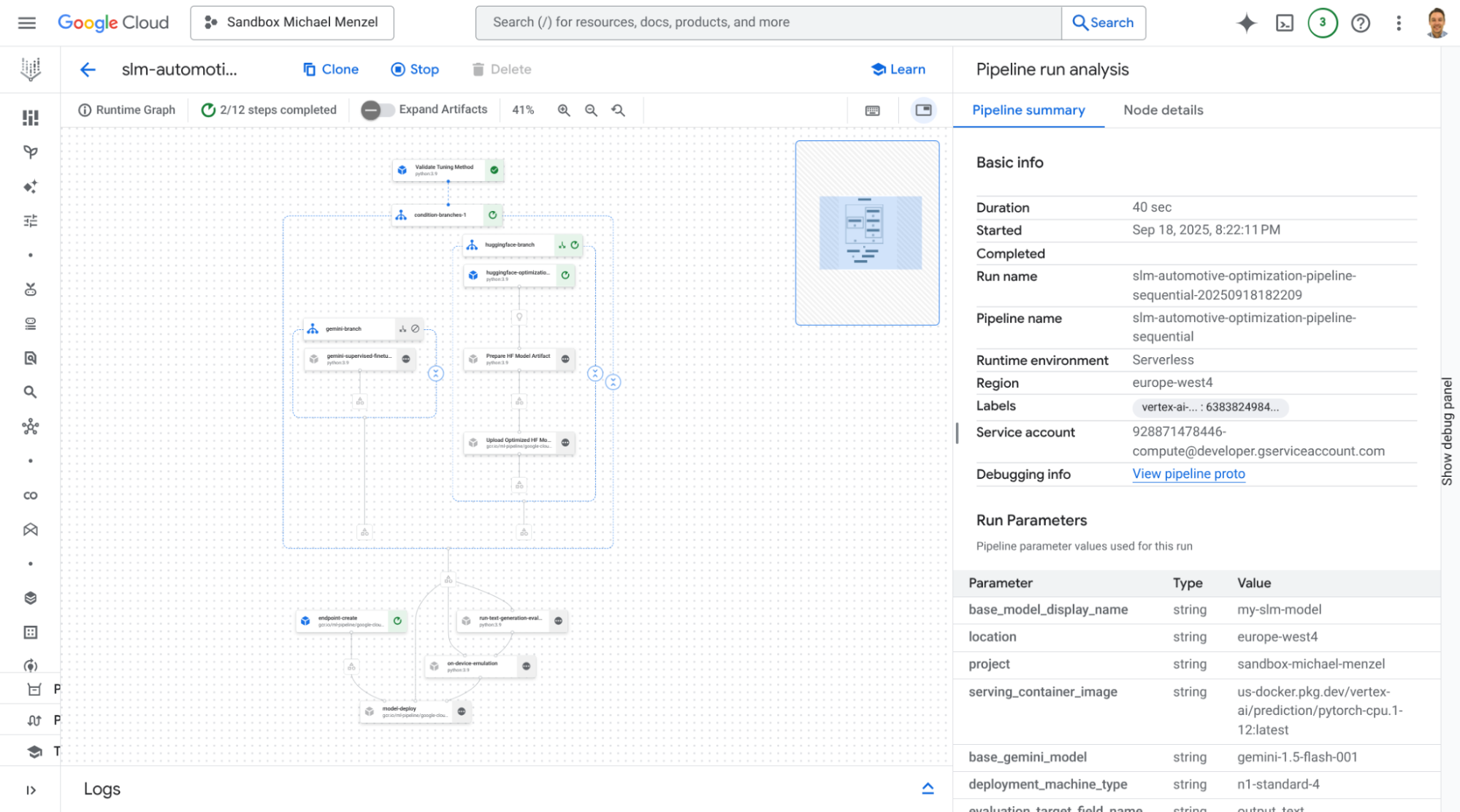Select the zoom out tool on graph toolbar
Viewport: 1460px width, 812px height.
591,110
